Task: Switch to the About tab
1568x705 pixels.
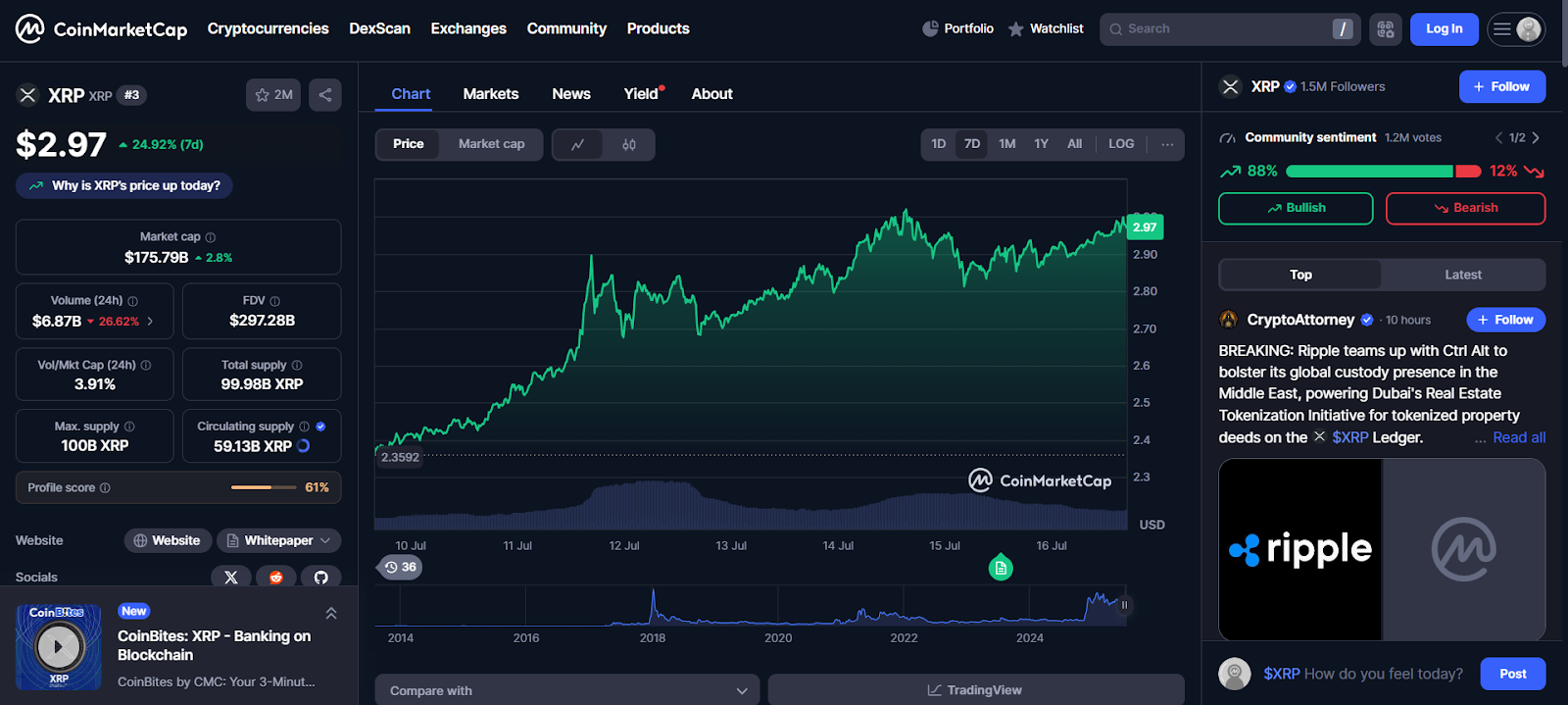Action: [x=712, y=94]
